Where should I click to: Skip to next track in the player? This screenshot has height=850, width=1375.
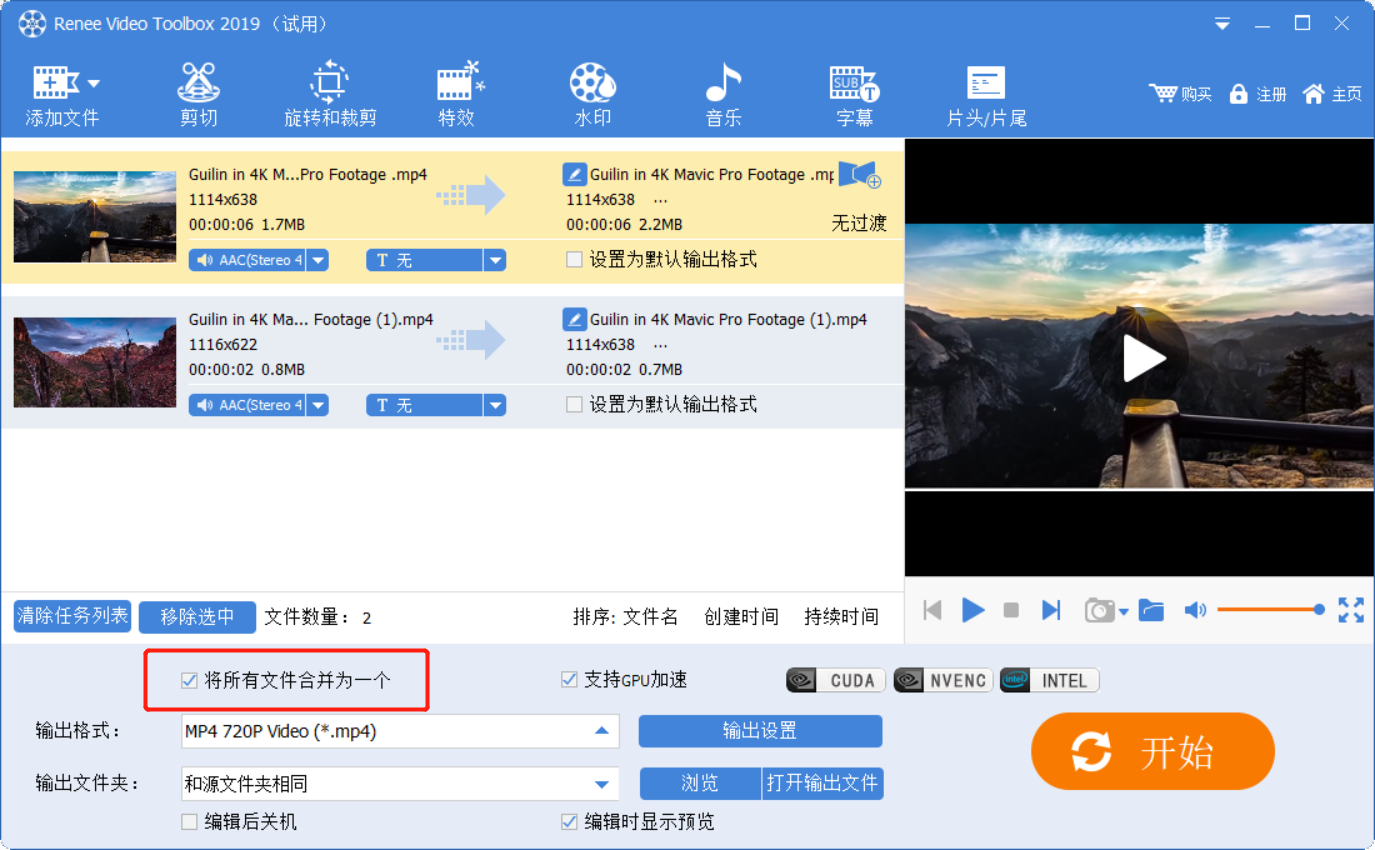point(1051,610)
